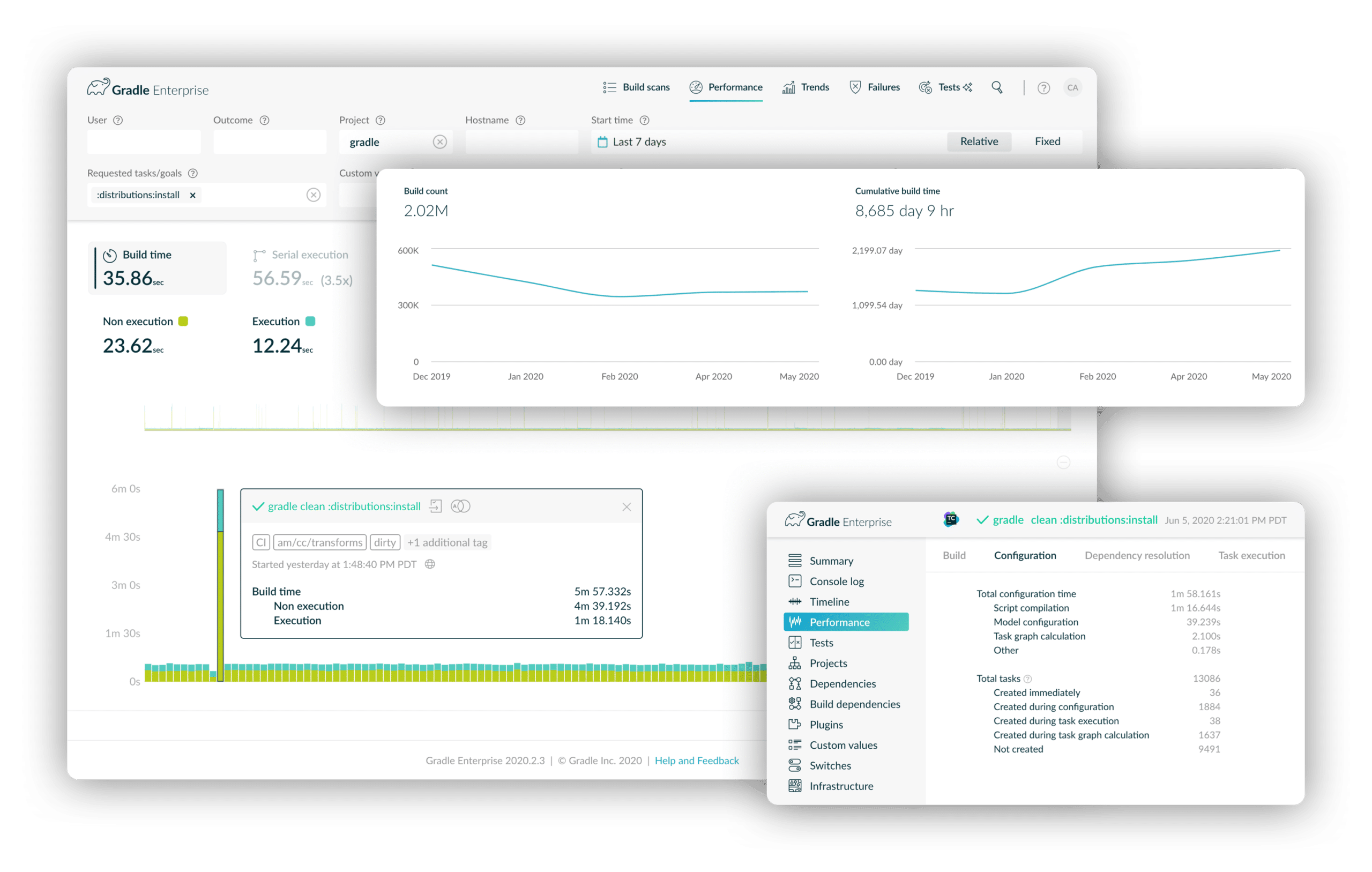The height and width of the screenshot is (872, 1372).
Task: Click the Start time help icon
Action: pyautogui.click(x=644, y=120)
